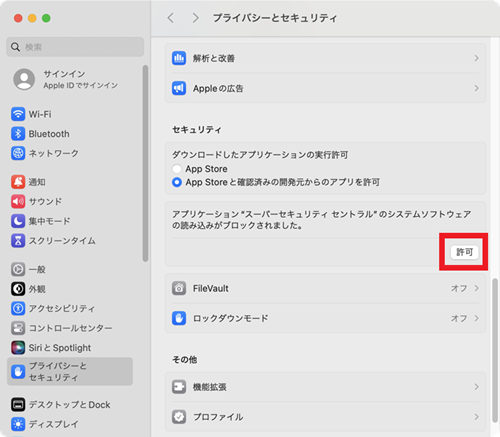Go forward with the right arrow
This screenshot has width=500, height=437.
click(195, 18)
